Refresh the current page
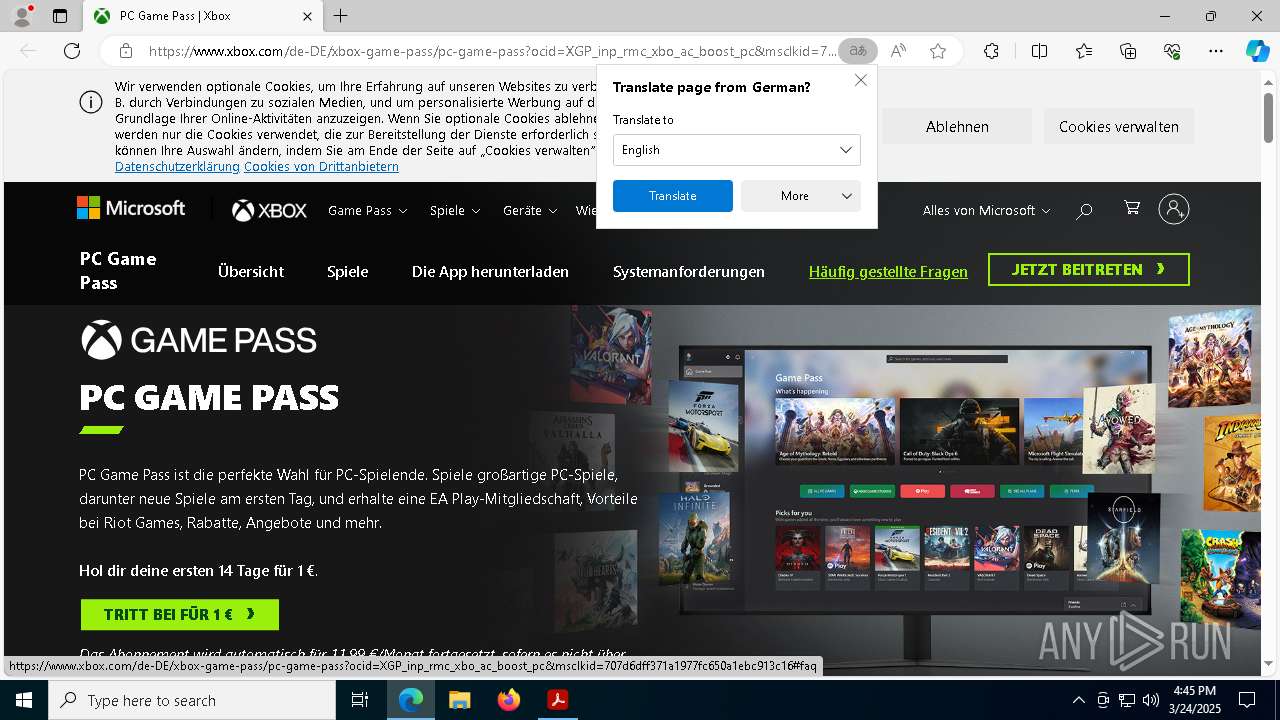The width and height of the screenshot is (1280, 720). pos(72,51)
